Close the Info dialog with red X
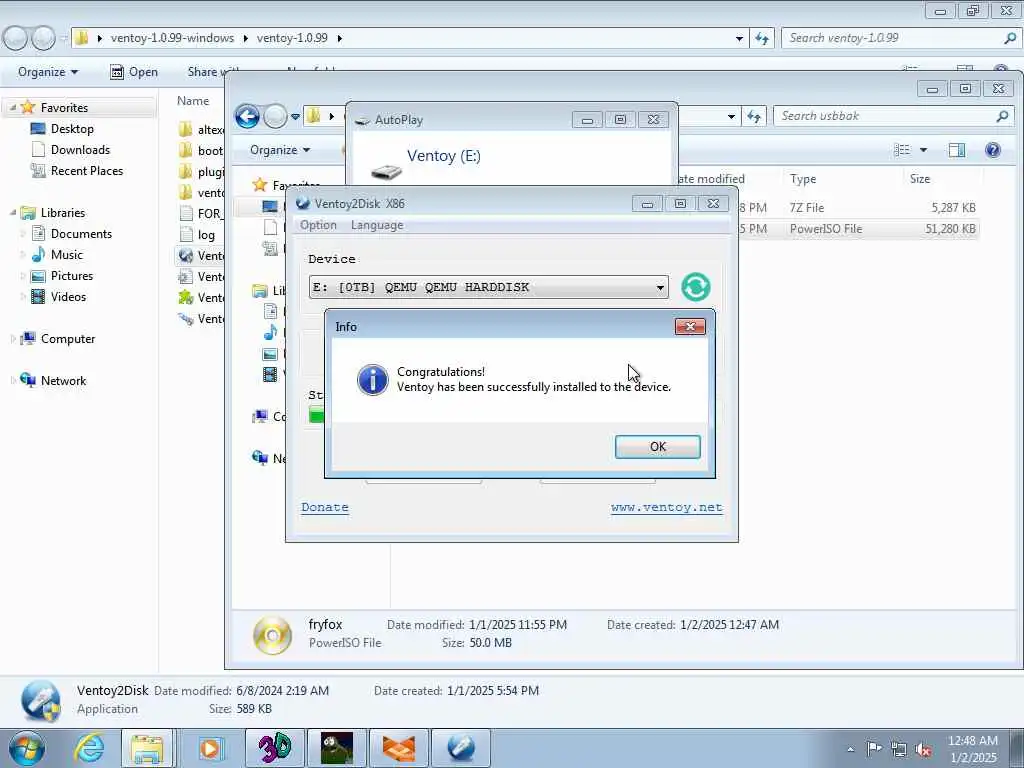Image resolution: width=1024 pixels, height=768 pixels. point(690,327)
